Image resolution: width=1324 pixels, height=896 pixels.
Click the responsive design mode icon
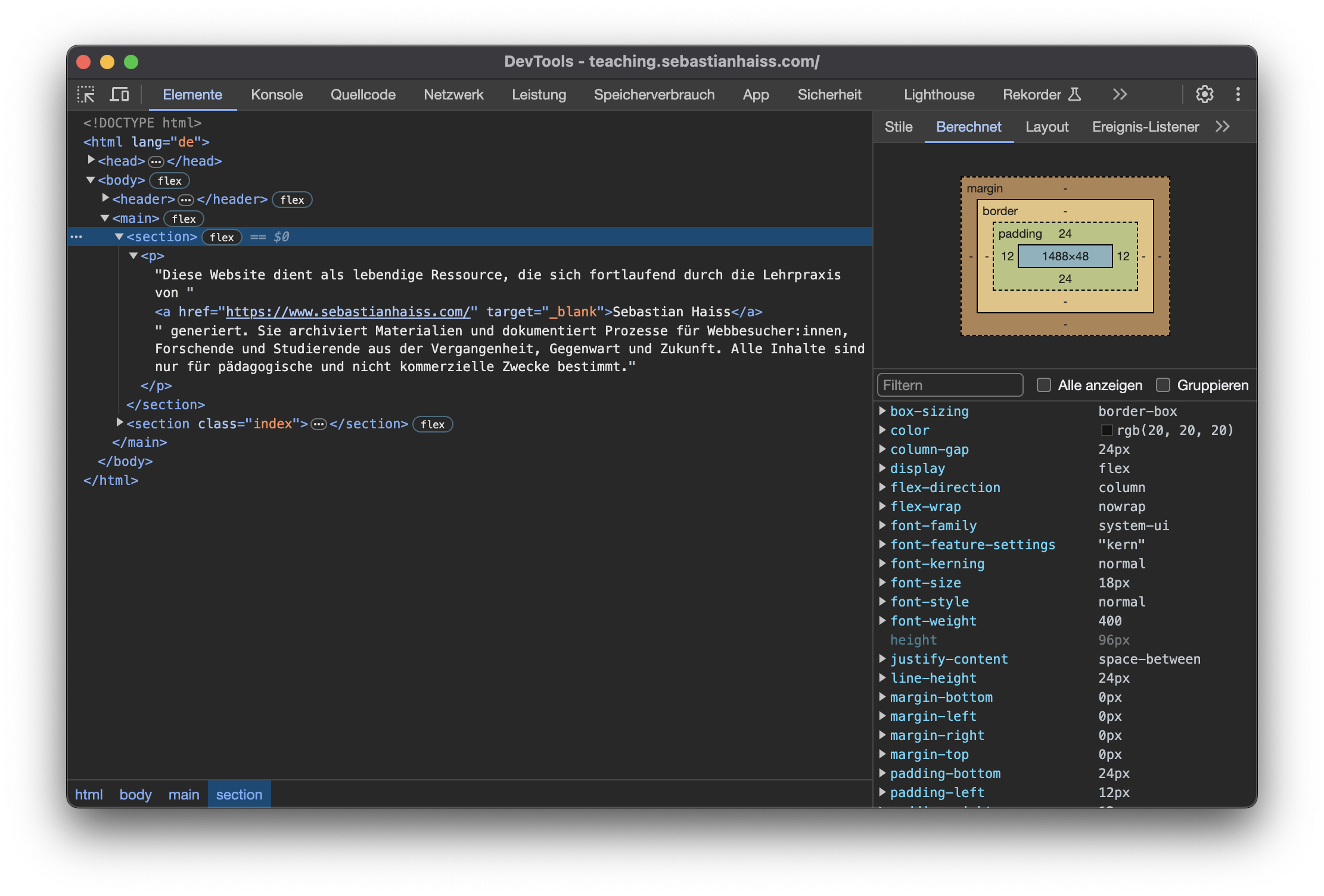(120, 94)
